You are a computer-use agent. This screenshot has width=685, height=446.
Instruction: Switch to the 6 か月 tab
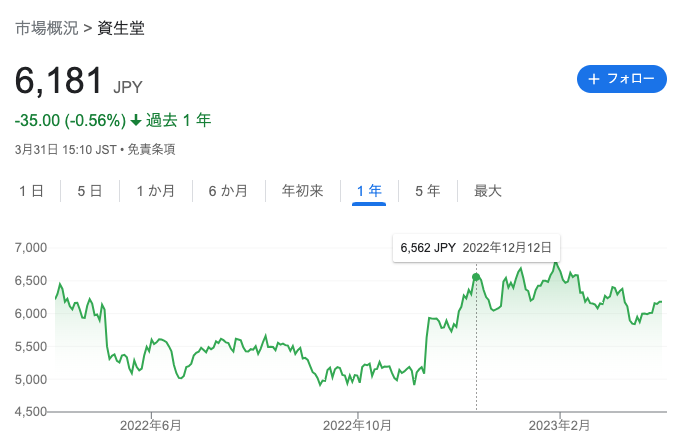click(228, 191)
